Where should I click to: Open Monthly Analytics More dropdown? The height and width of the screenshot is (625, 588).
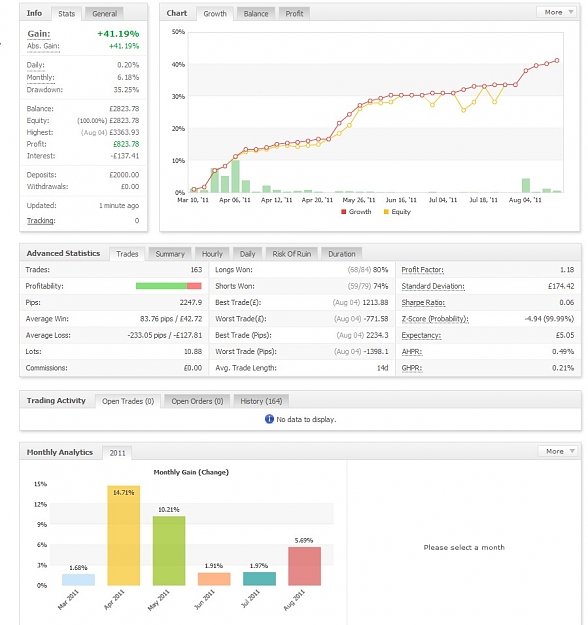click(x=558, y=451)
